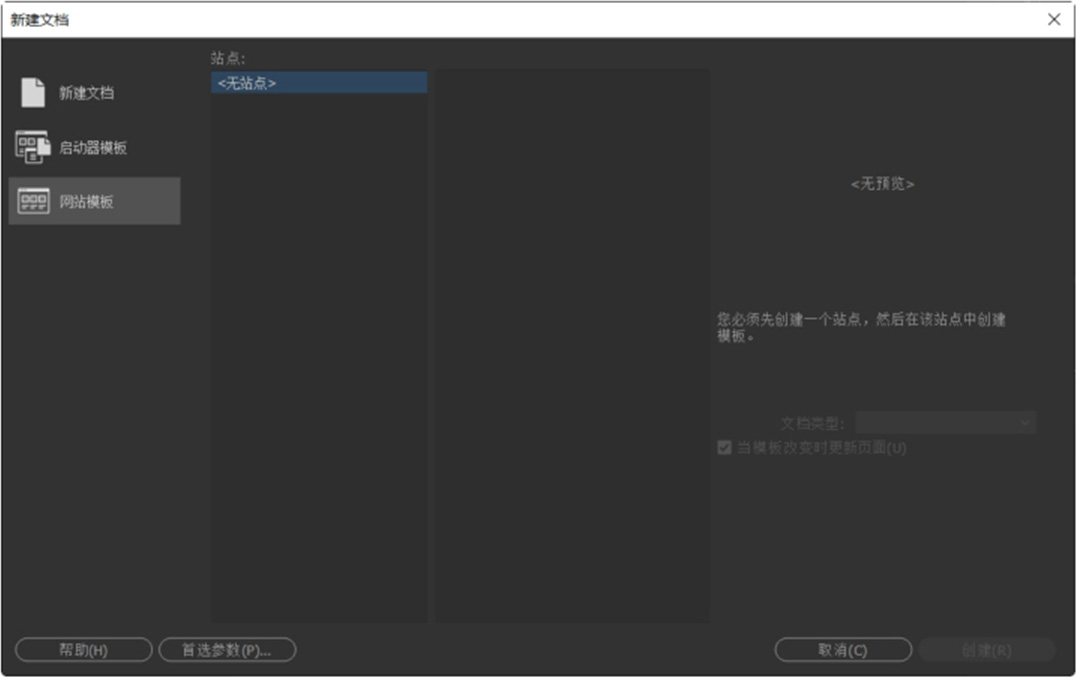This screenshot has width=1076, height=677.
Task: Click the blank page icon for 新建文档
Action: (33, 93)
